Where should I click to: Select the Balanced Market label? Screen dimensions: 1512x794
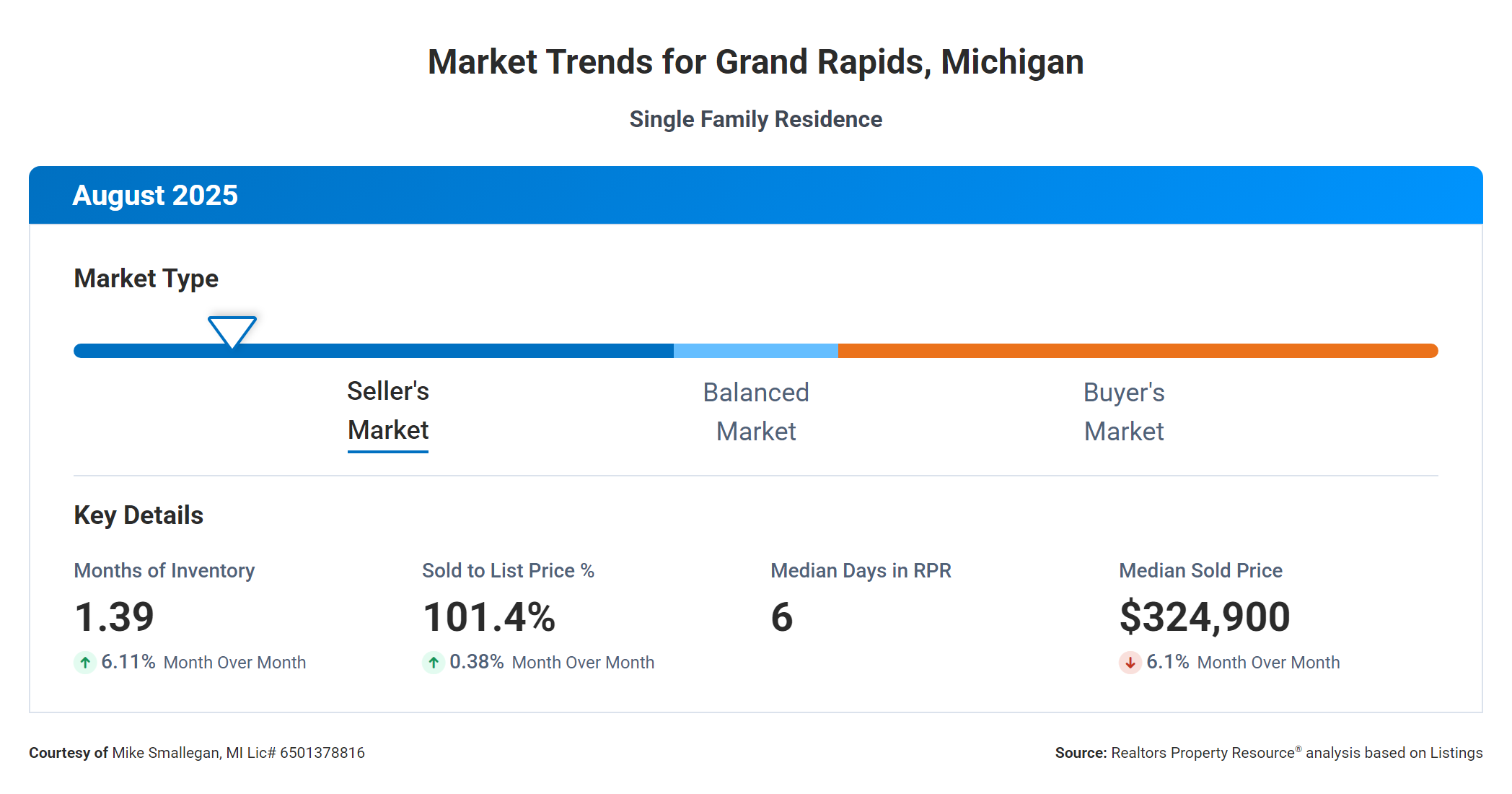coord(755,411)
